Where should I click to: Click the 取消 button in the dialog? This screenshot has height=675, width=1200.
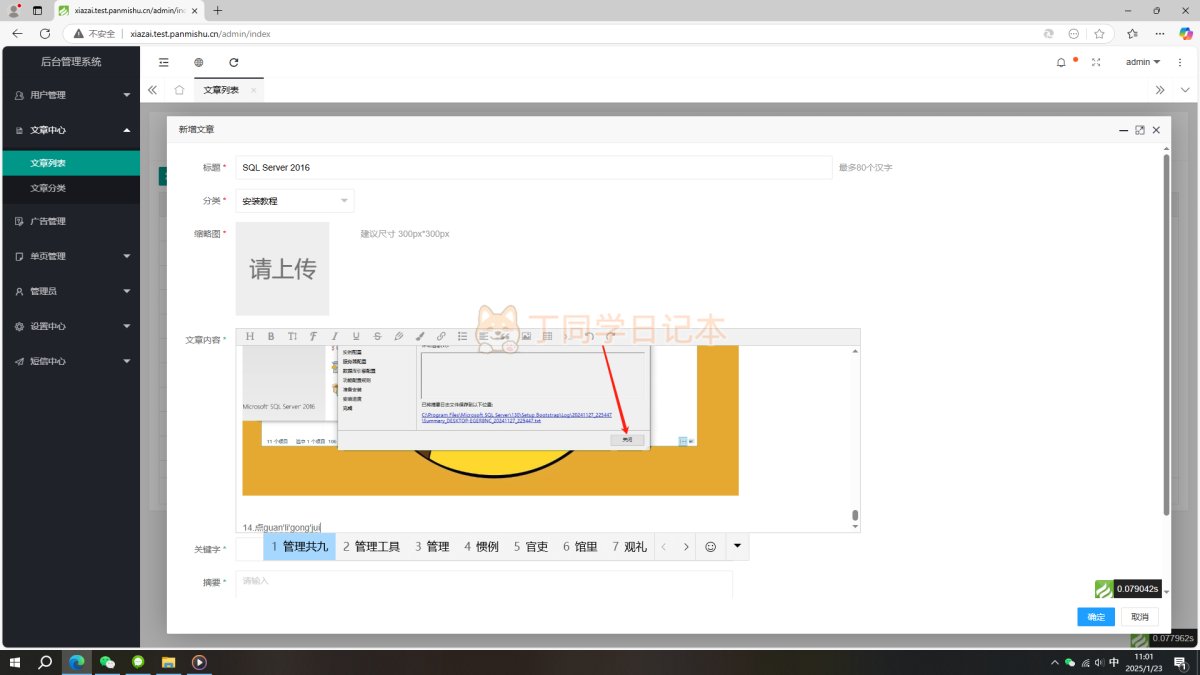coord(1140,617)
